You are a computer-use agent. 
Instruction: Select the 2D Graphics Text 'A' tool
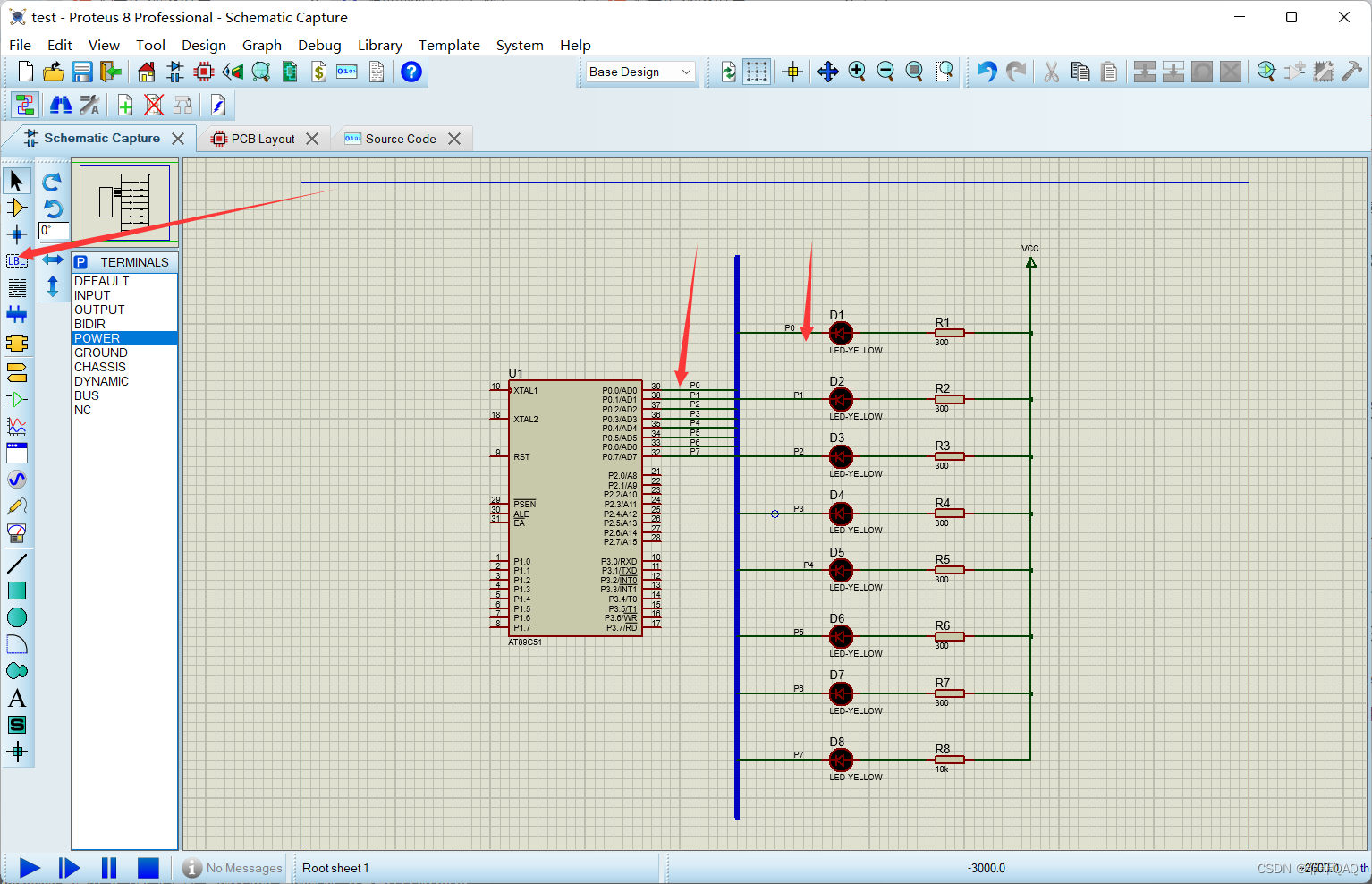pos(16,698)
